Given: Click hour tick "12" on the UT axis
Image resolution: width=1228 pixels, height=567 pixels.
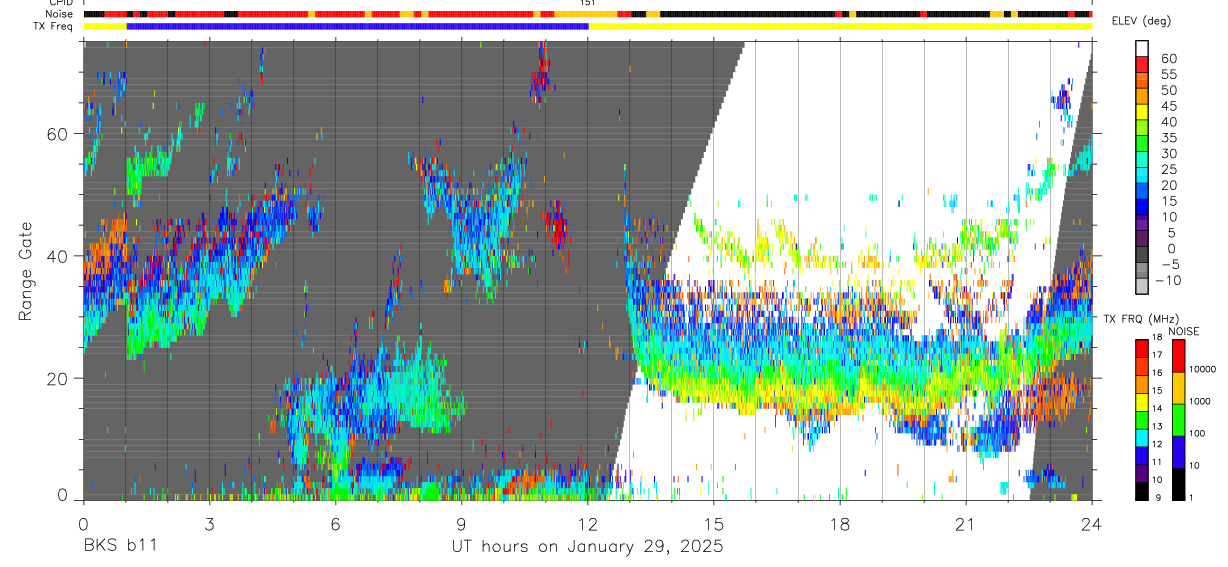Looking at the screenshot, I should click(x=587, y=524).
